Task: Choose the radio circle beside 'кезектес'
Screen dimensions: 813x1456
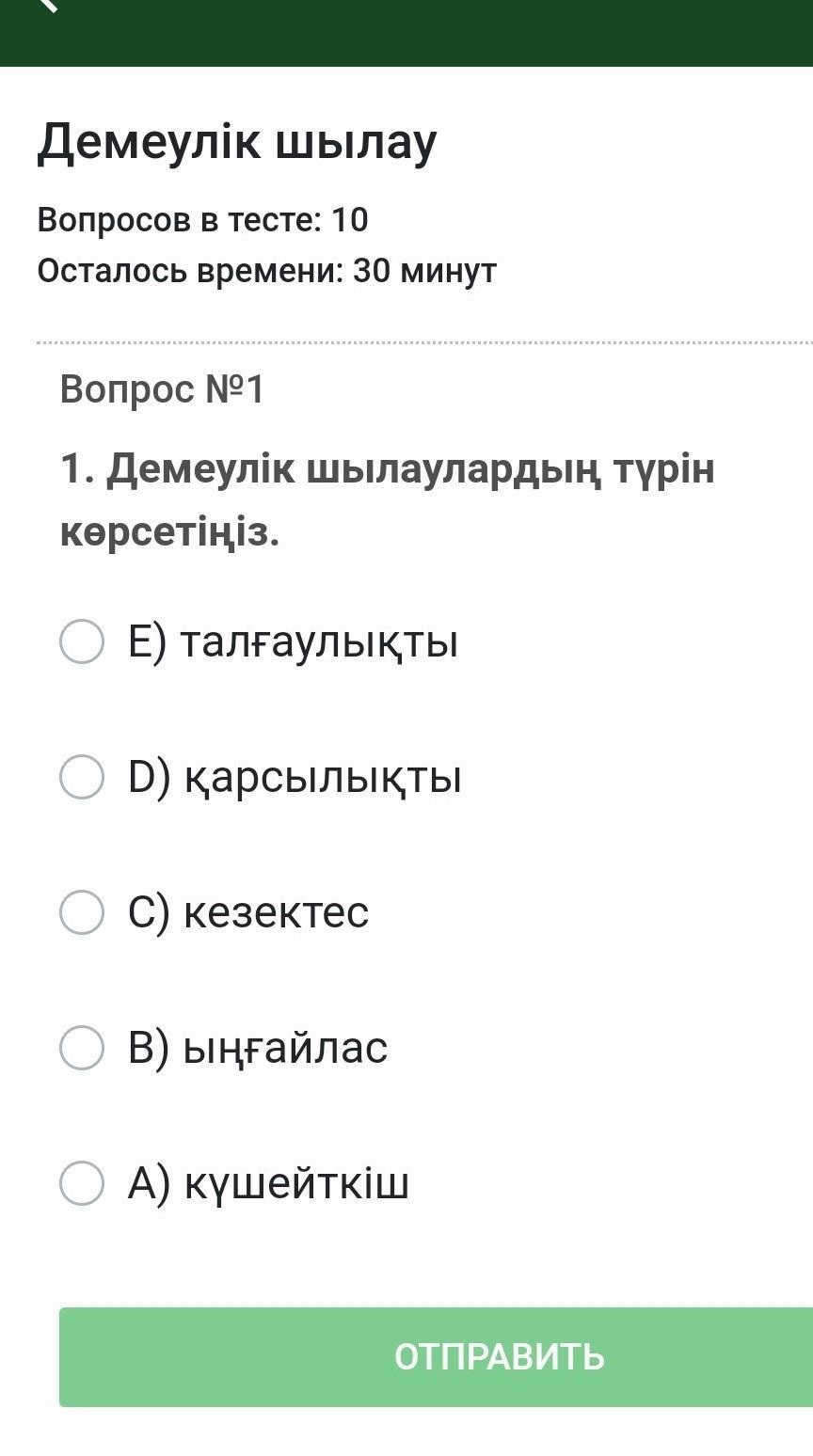Action: [x=82, y=912]
